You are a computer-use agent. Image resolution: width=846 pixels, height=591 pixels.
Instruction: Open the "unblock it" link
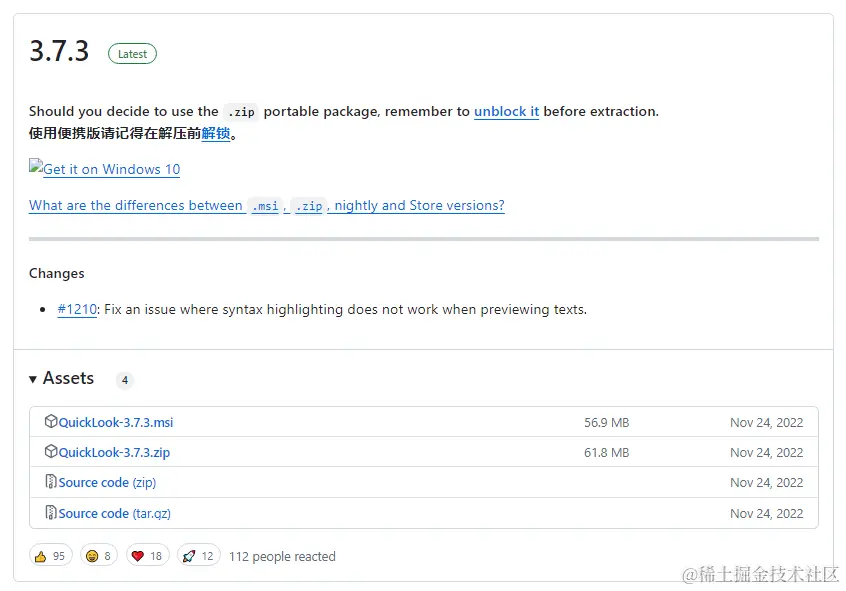506,112
